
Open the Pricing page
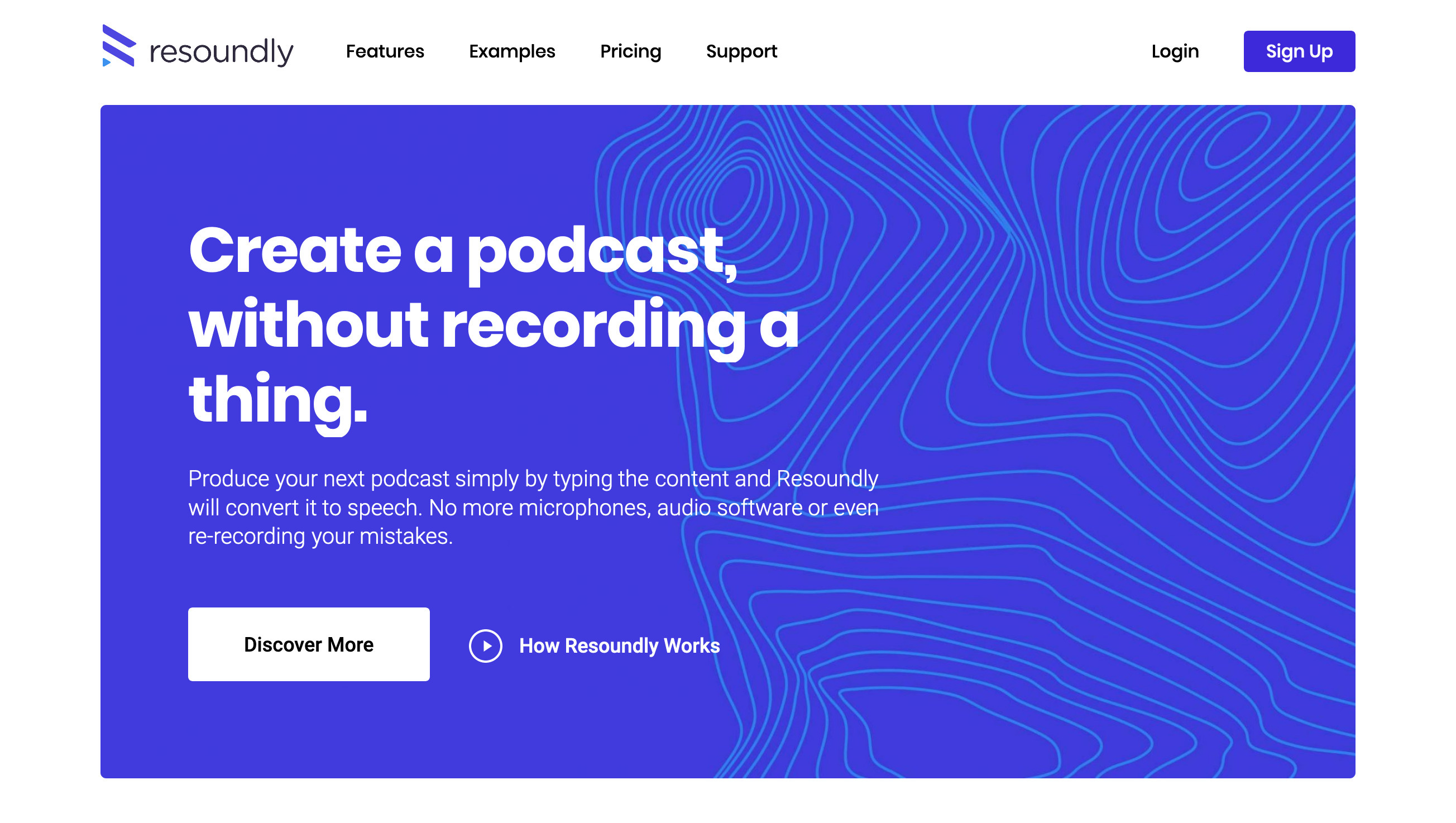click(631, 51)
